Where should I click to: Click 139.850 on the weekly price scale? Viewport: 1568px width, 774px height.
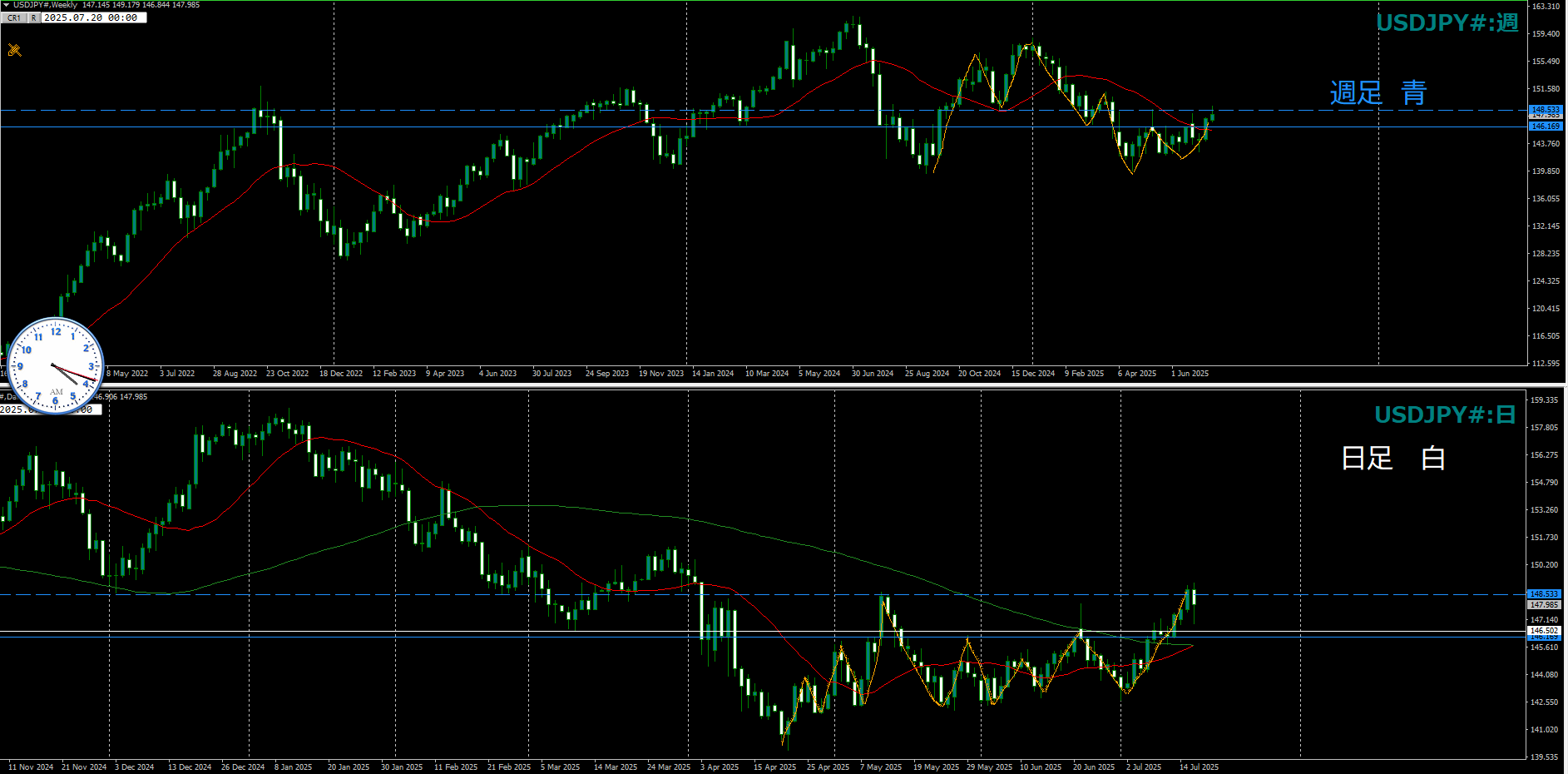click(1546, 171)
